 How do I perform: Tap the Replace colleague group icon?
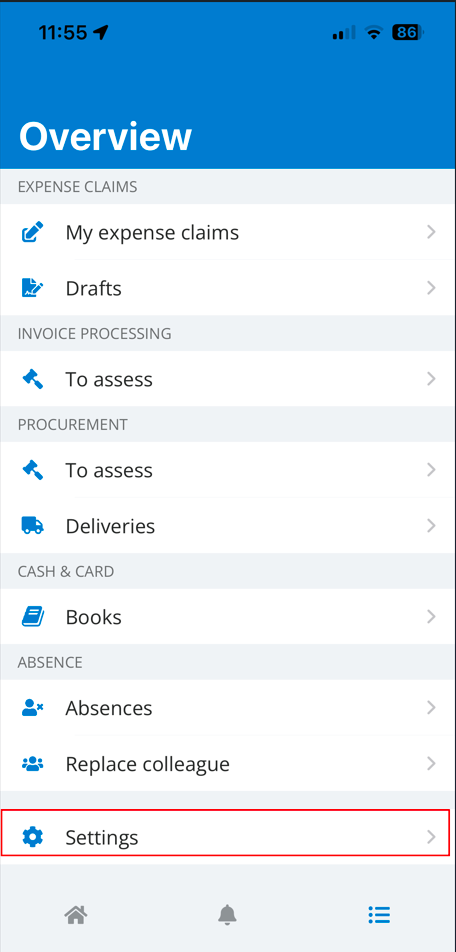click(33, 764)
